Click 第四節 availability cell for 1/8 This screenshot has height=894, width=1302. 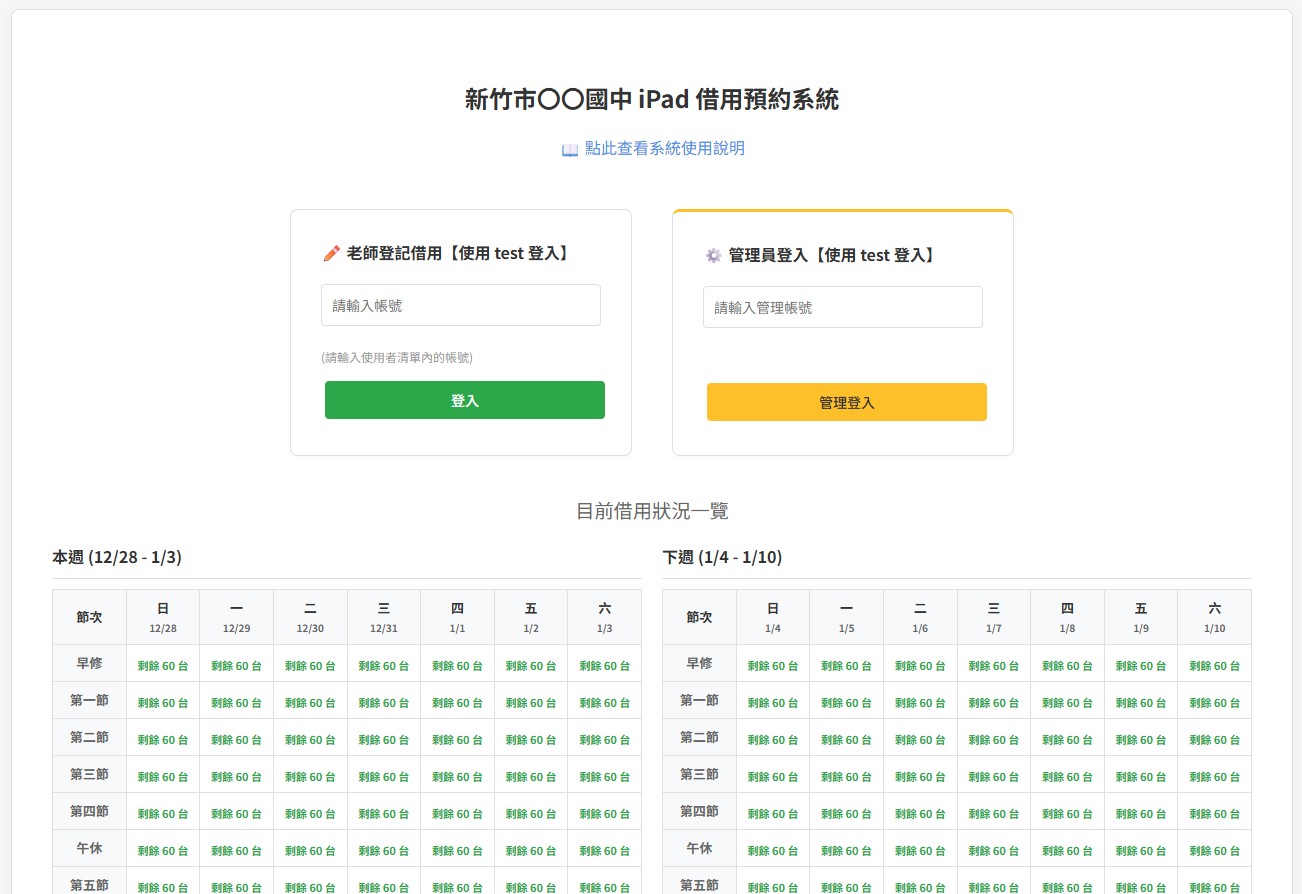pyautogui.click(x=1067, y=813)
